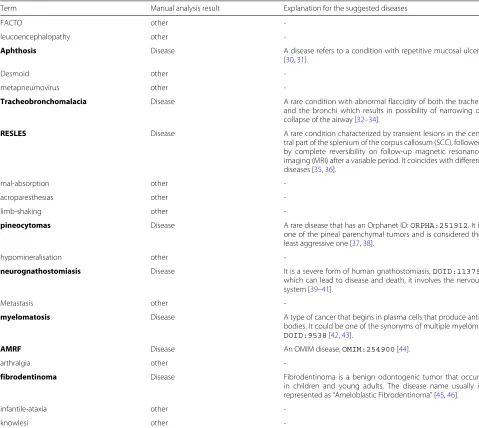Screen dimensions: 479x428
Task: Select the term 'arthralgia'
Action: pyautogui.click(x=15, y=363)
